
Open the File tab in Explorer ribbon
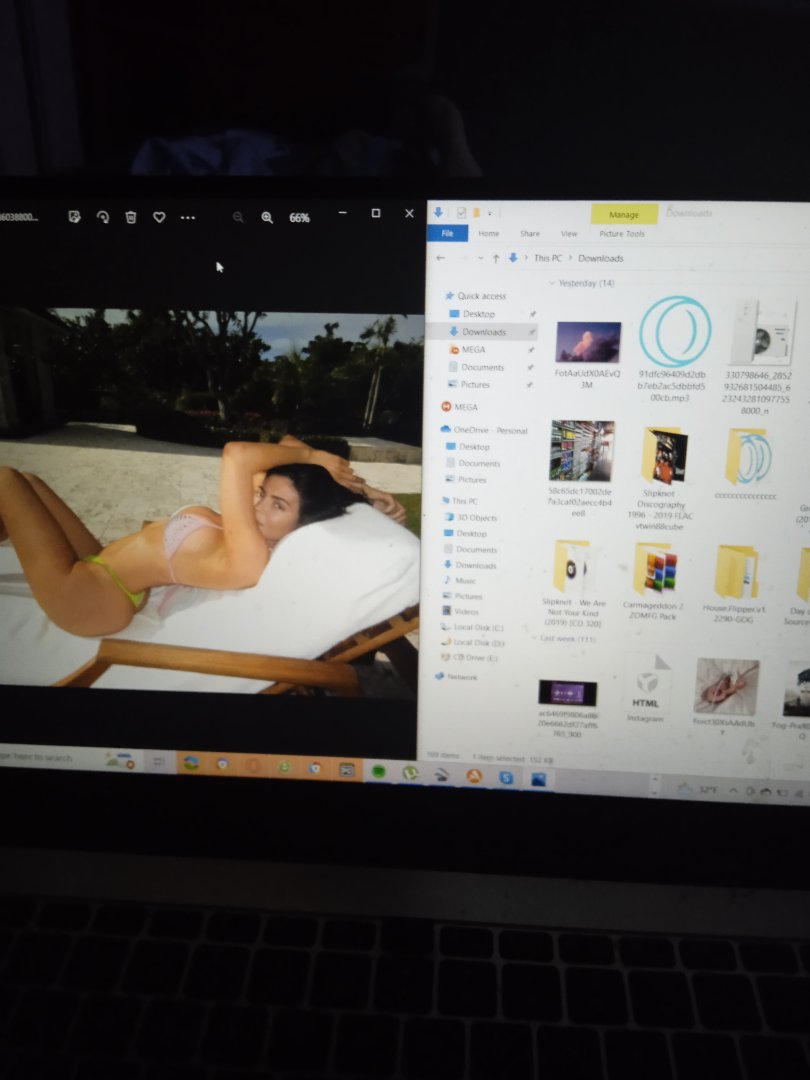tap(447, 233)
